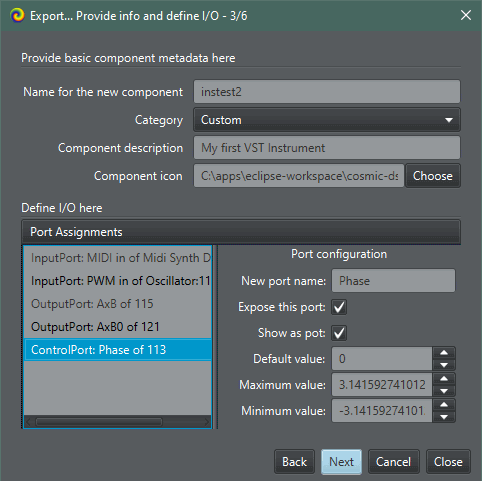Uncheck the Expose this port checkbox
This screenshot has width=482, height=481.
pos(339,307)
